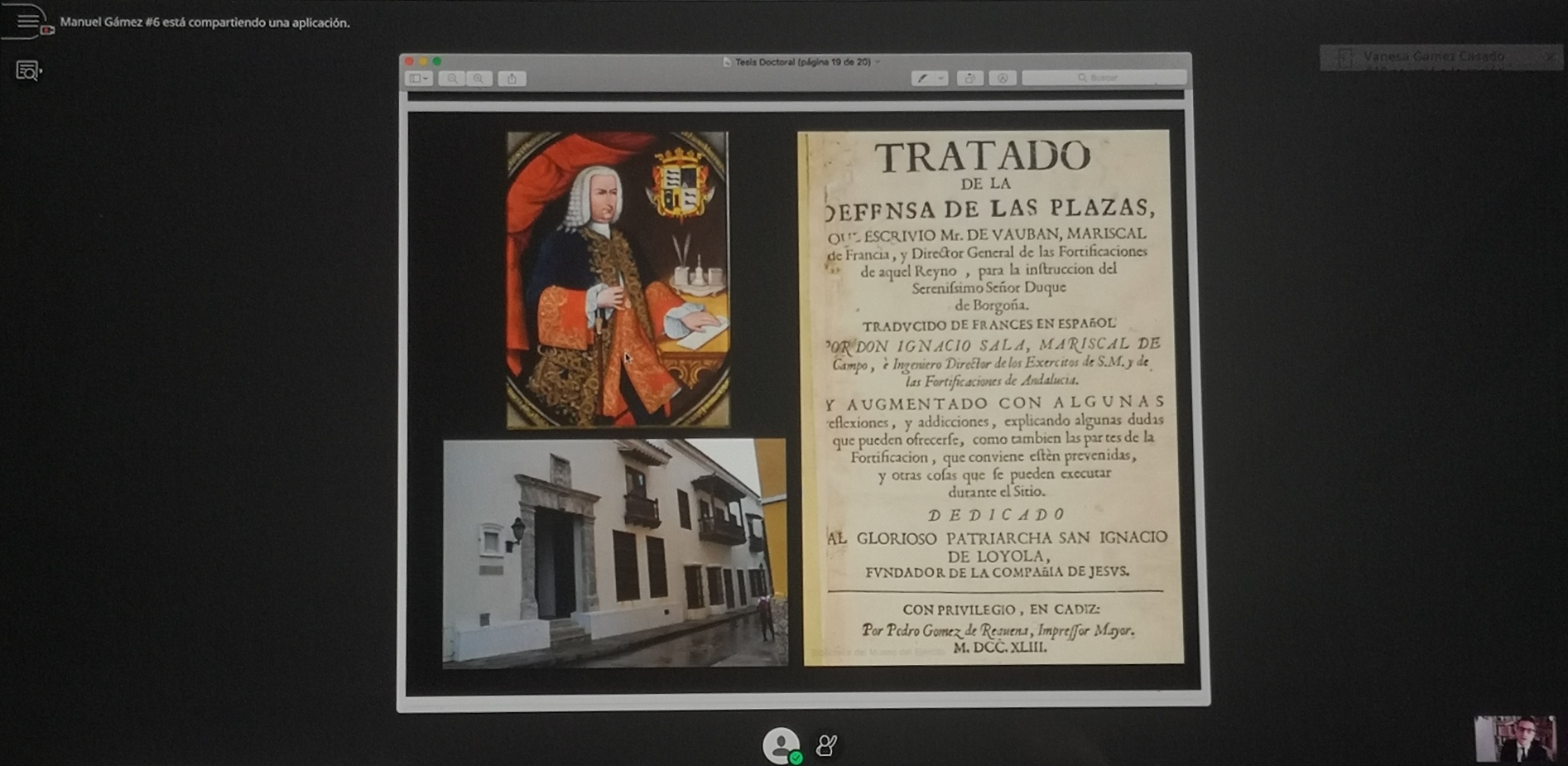Open the content search panel icon
The image size is (1568, 766).
pyautogui.click(x=27, y=71)
